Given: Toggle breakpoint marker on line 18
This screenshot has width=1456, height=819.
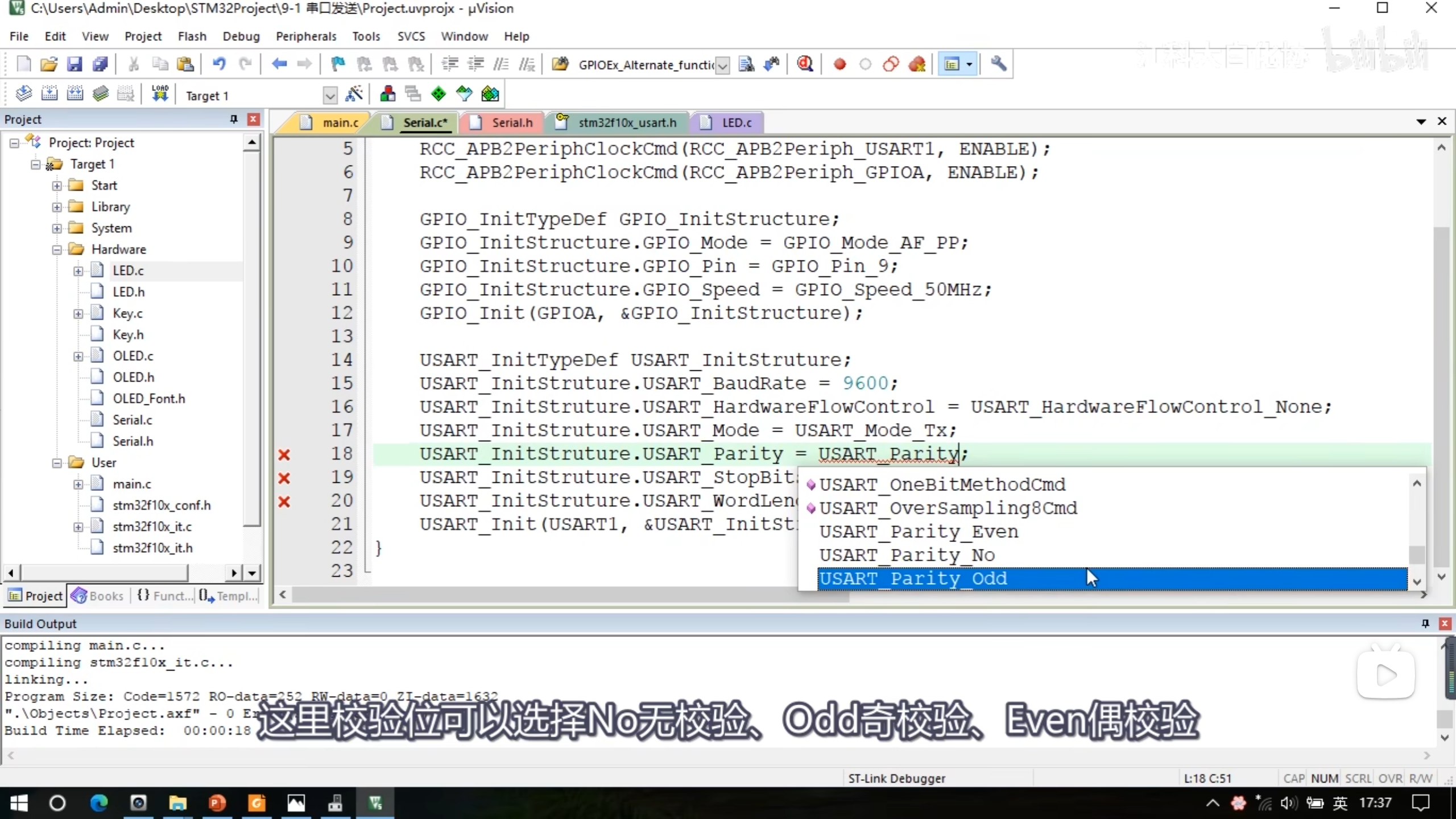Looking at the screenshot, I should tap(284, 454).
